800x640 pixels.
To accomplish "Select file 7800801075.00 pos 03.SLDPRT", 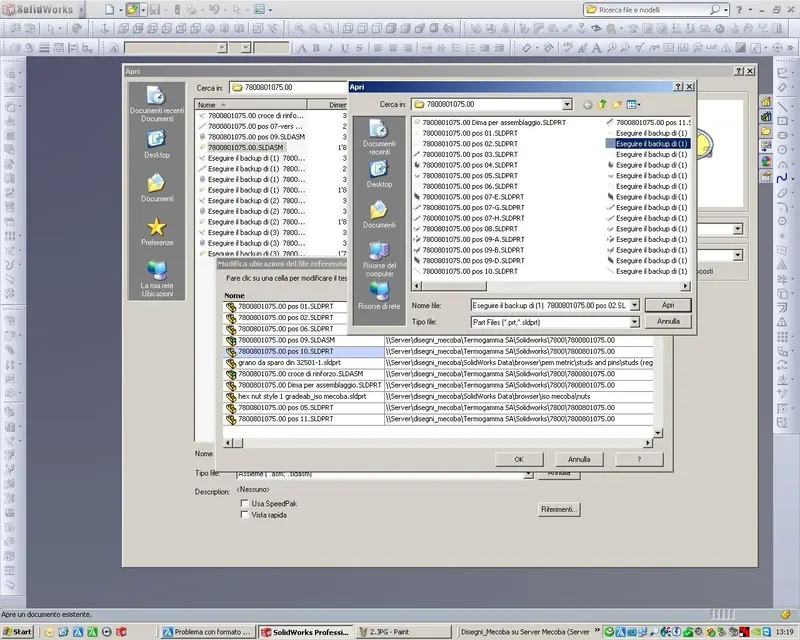I will click(x=470, y=154).
